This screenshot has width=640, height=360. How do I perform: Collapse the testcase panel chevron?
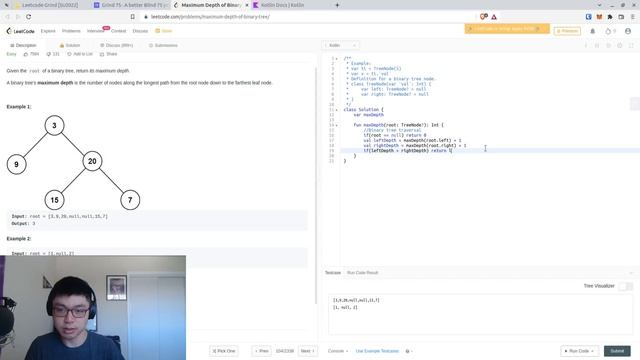[631, 273]
